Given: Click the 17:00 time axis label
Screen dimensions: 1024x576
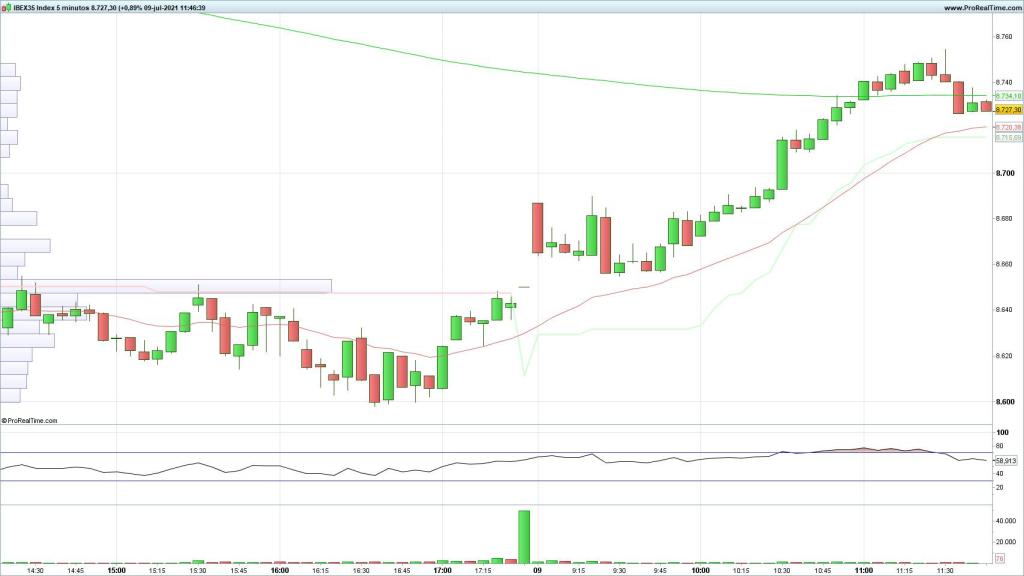Looking at the screenshot, I should (441, 571).
